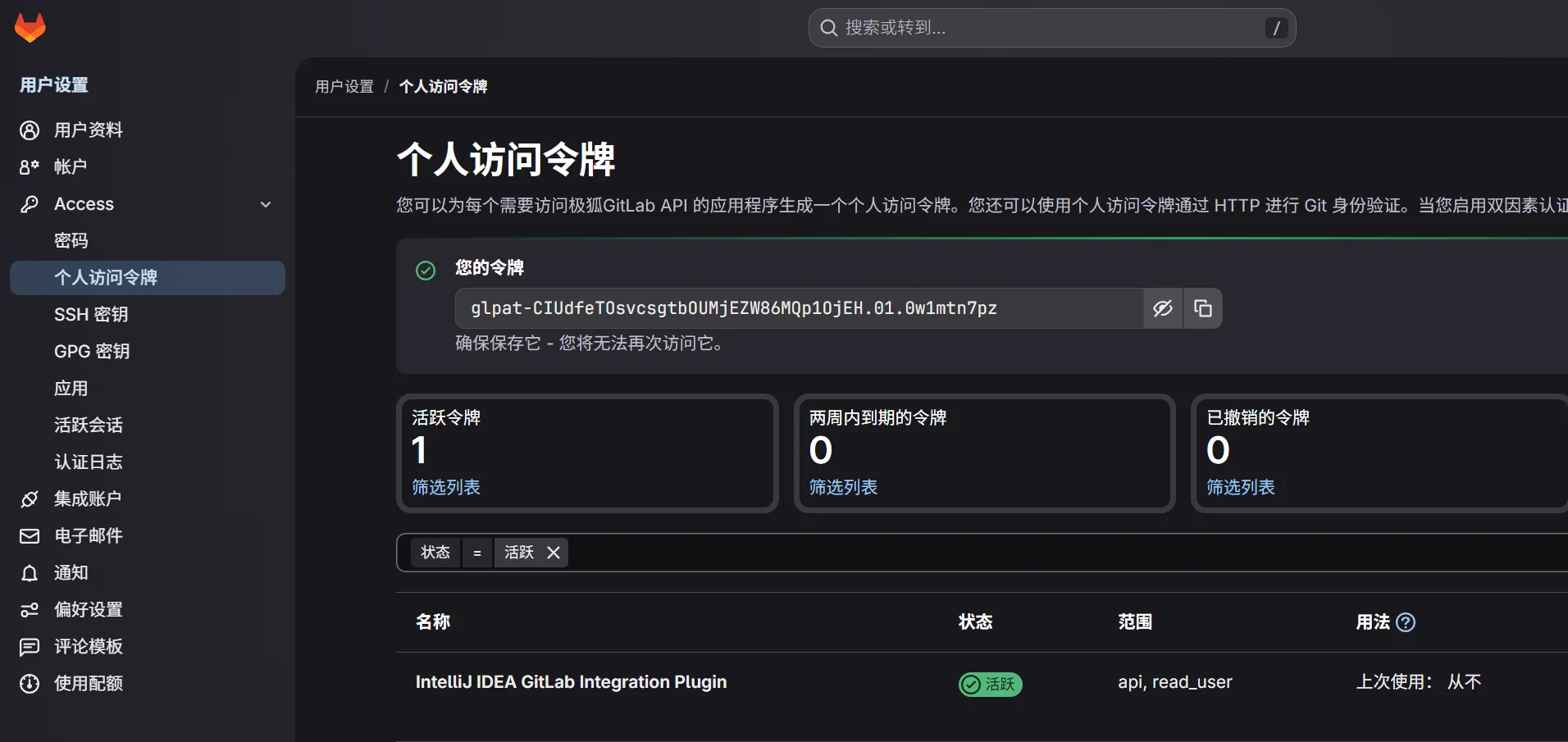Image resolution: width=1568 pixels, height=742 pixels.
Task: Hide the token with eye-slash toggle
Action: point(1163,308)
